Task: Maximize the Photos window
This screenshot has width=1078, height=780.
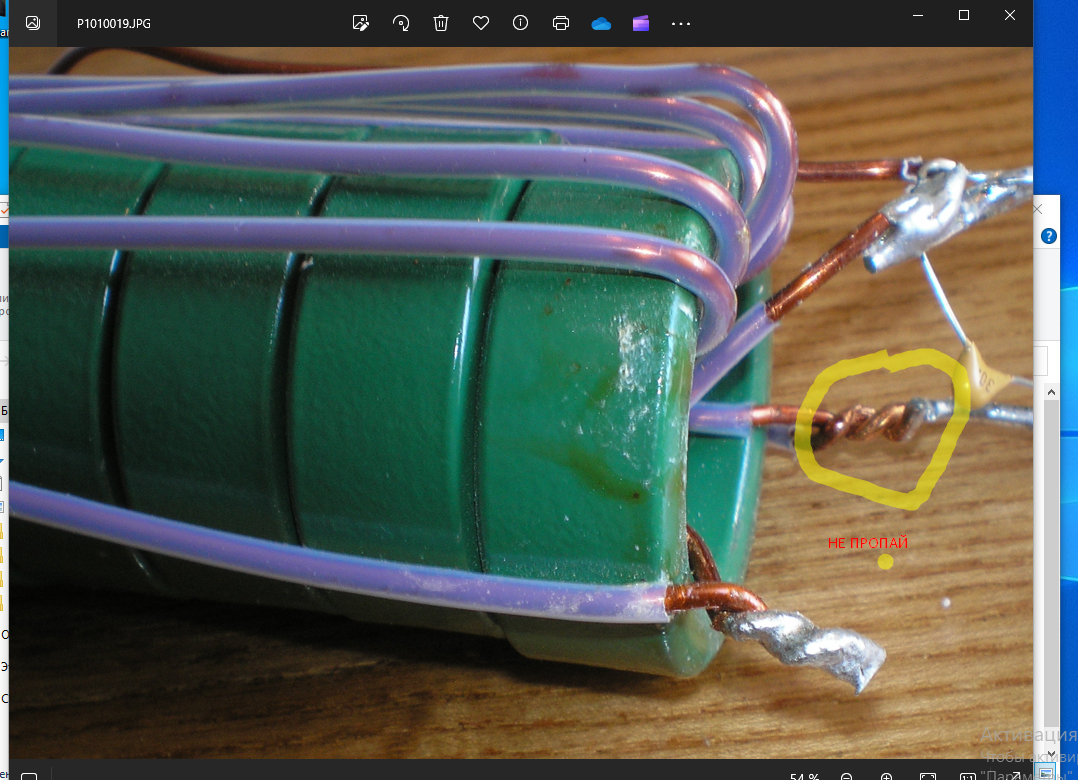Action: pos(964,15)
